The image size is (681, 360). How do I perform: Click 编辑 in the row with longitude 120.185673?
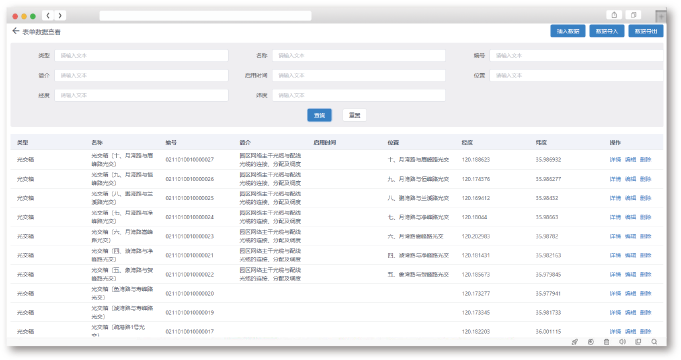pyautogui.click(x=630, y=274)
